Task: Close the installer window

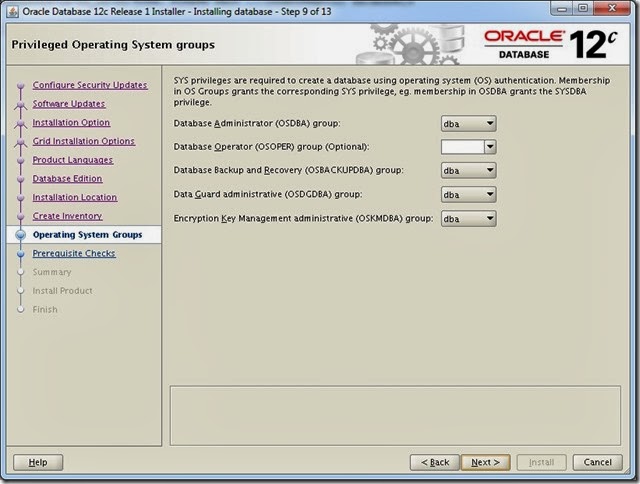Action: coord(612,8)
